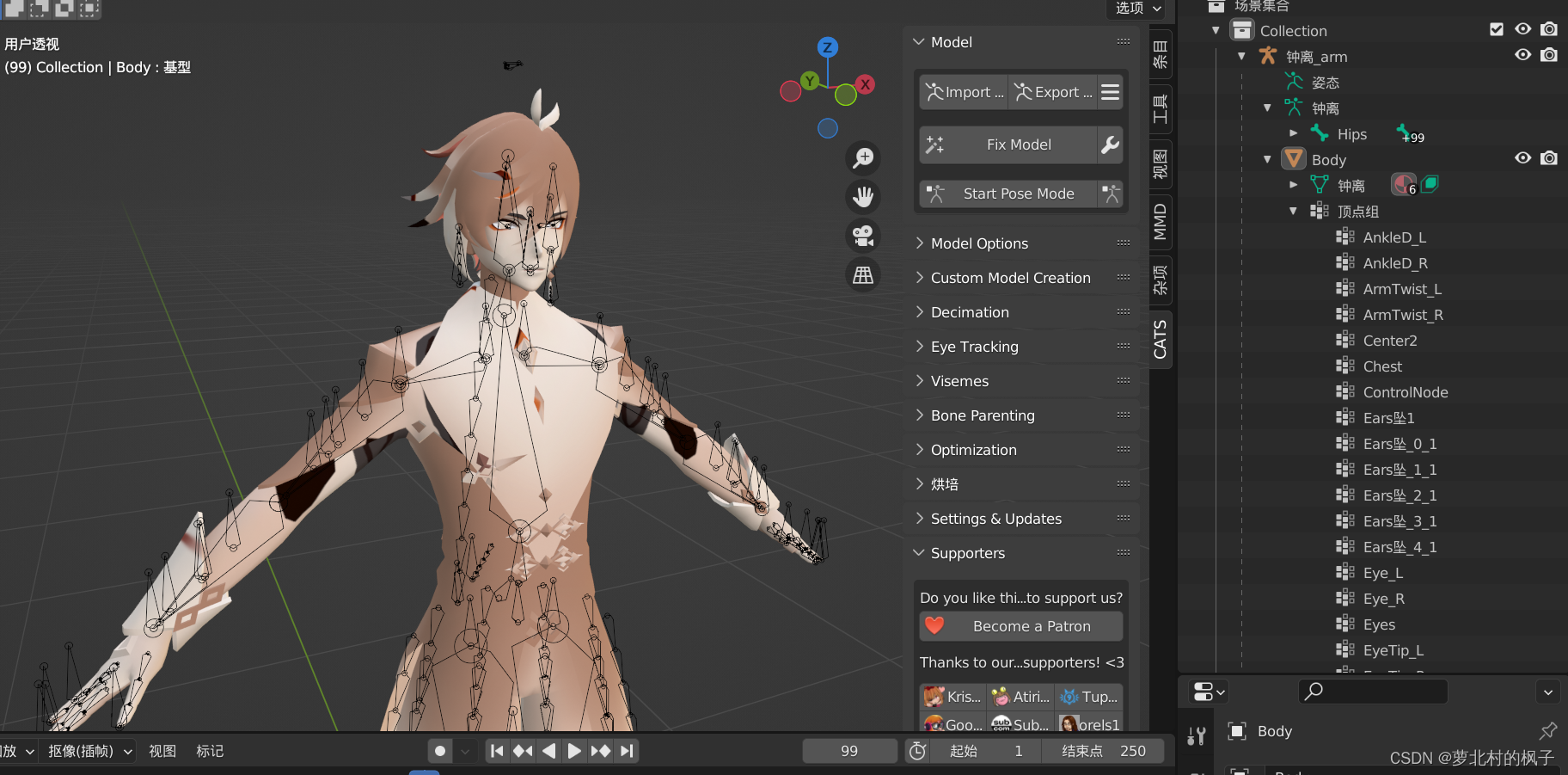The image size is (1568, 775).
Task: Click the mesh data 钟离 green triangle icon
Action: click(x=1320, y=185)
